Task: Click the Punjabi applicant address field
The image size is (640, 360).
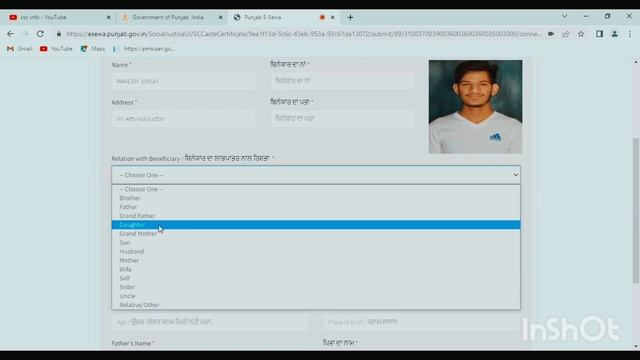Action: pos(342,118)
